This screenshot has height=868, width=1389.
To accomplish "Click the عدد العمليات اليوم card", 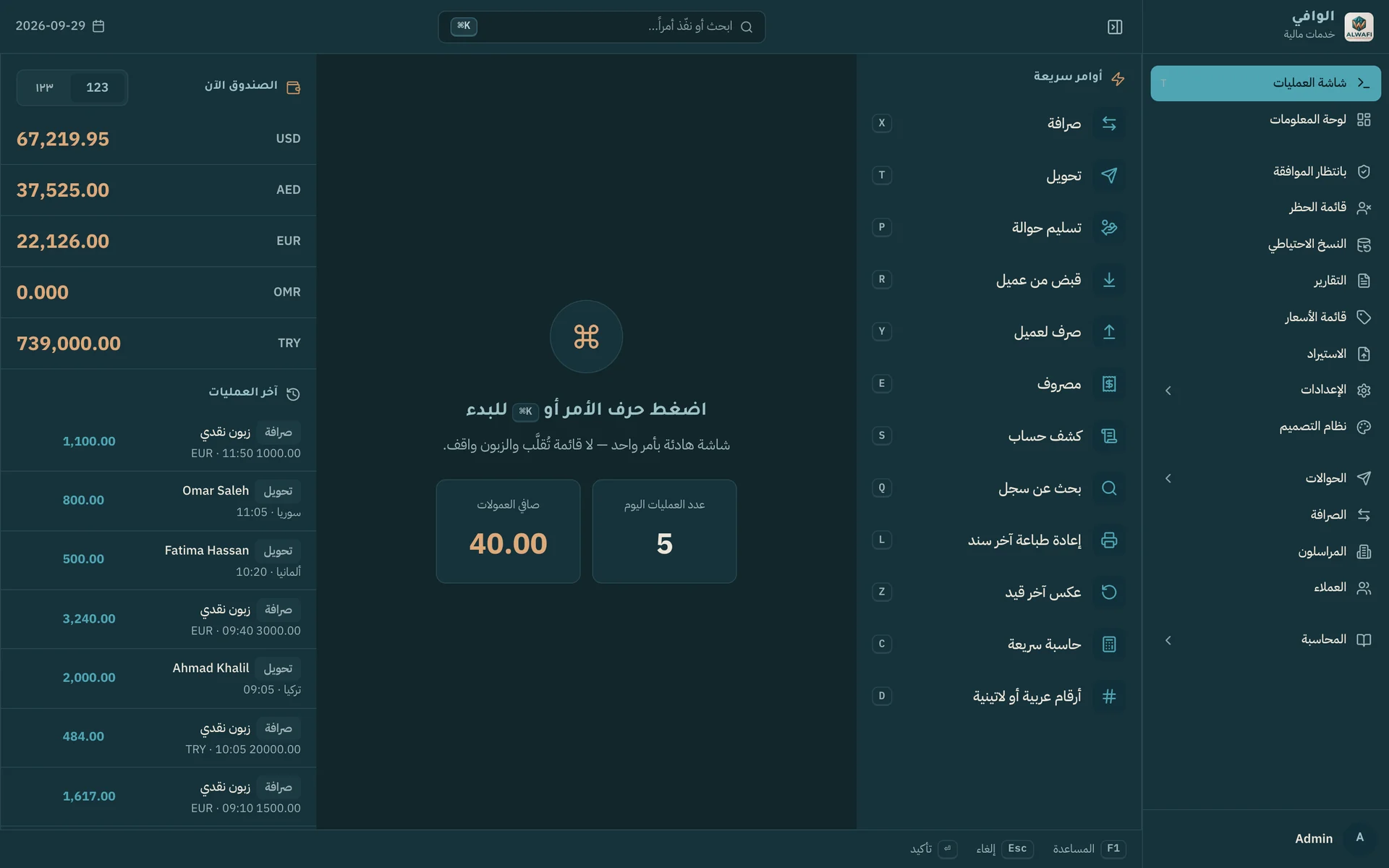I will 664,531.
